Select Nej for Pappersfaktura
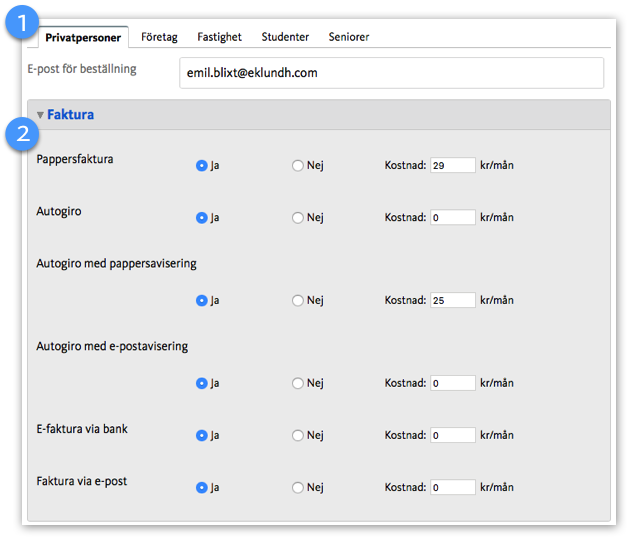This screenshot has width=628, height=538. [298, 165]
